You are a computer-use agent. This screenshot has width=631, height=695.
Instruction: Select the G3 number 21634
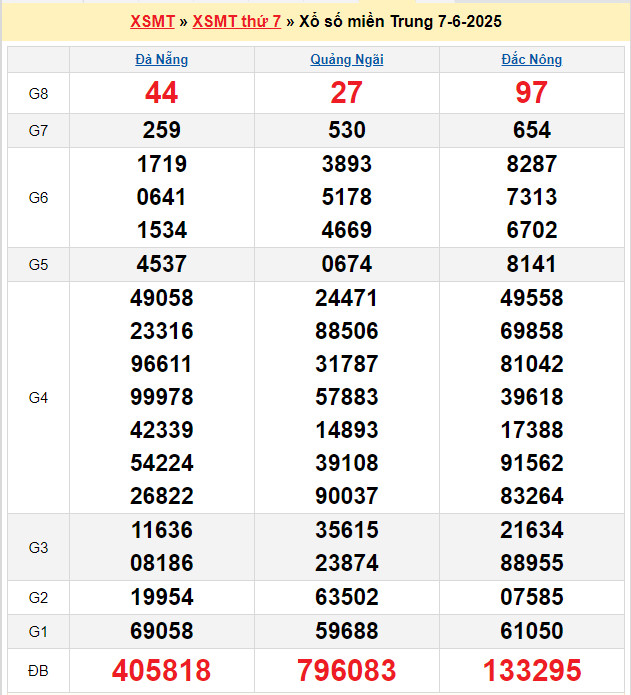[532, 530]
